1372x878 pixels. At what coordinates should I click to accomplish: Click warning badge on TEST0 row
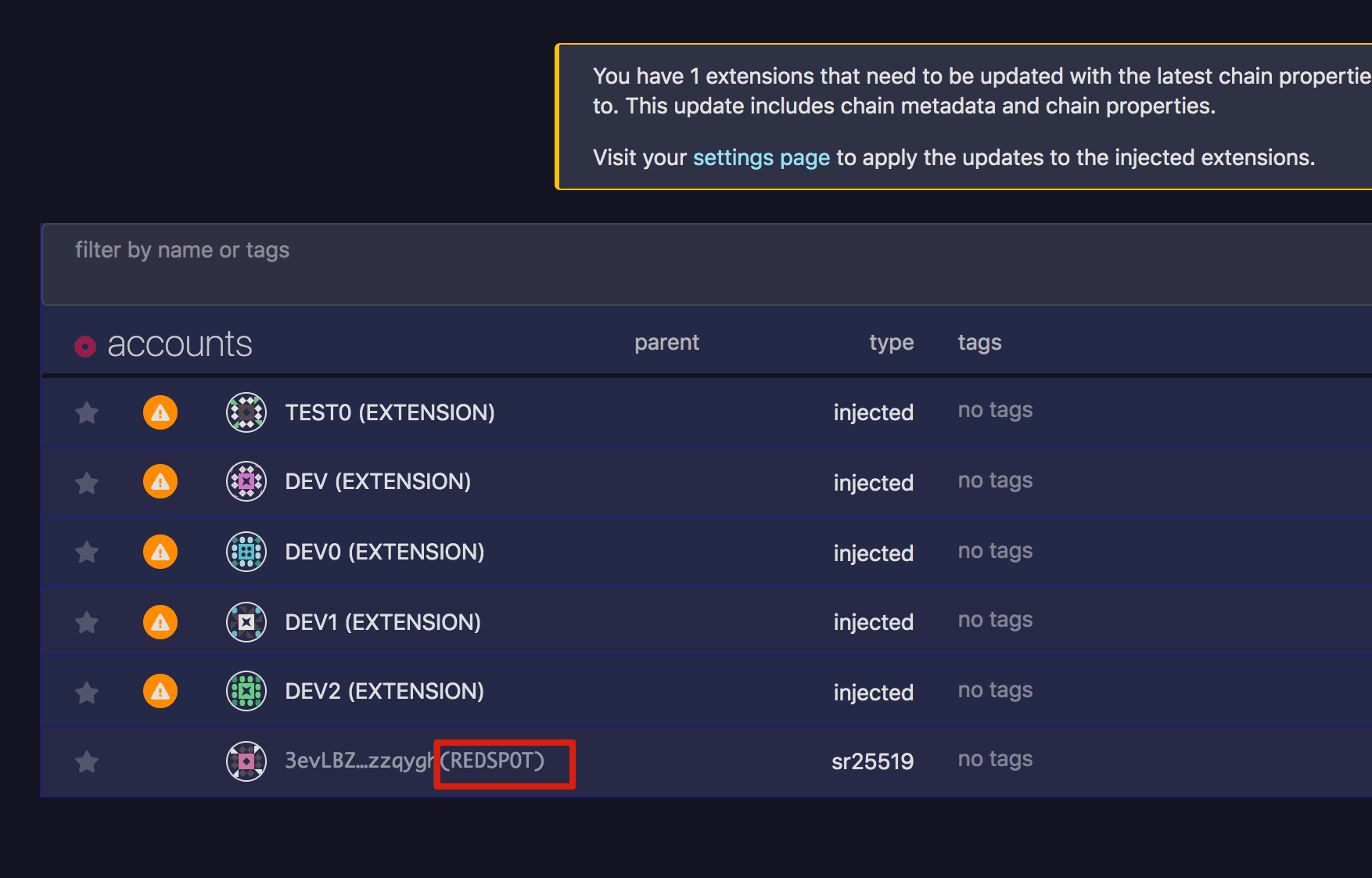click(160, 412)
